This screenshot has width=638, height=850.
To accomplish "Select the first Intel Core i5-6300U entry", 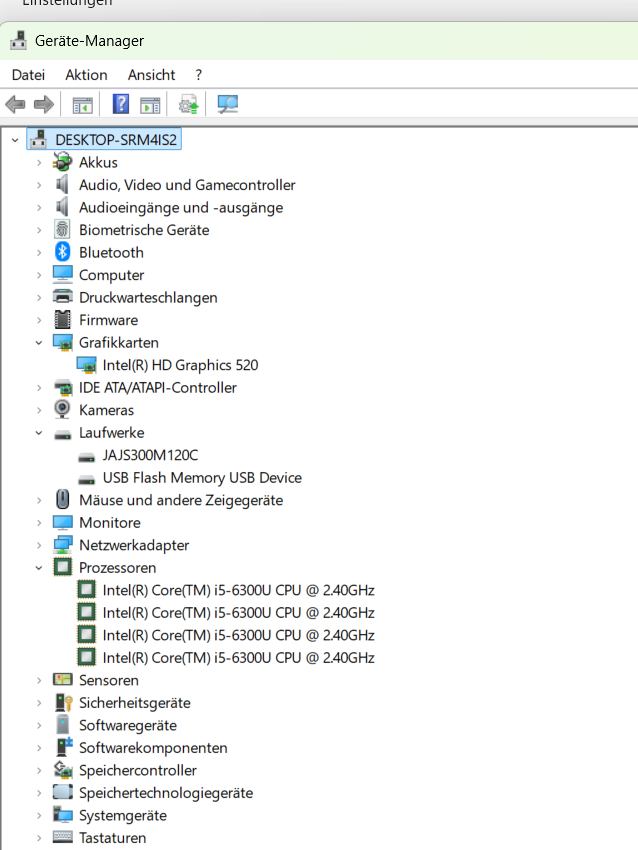I will coord(239,590).
